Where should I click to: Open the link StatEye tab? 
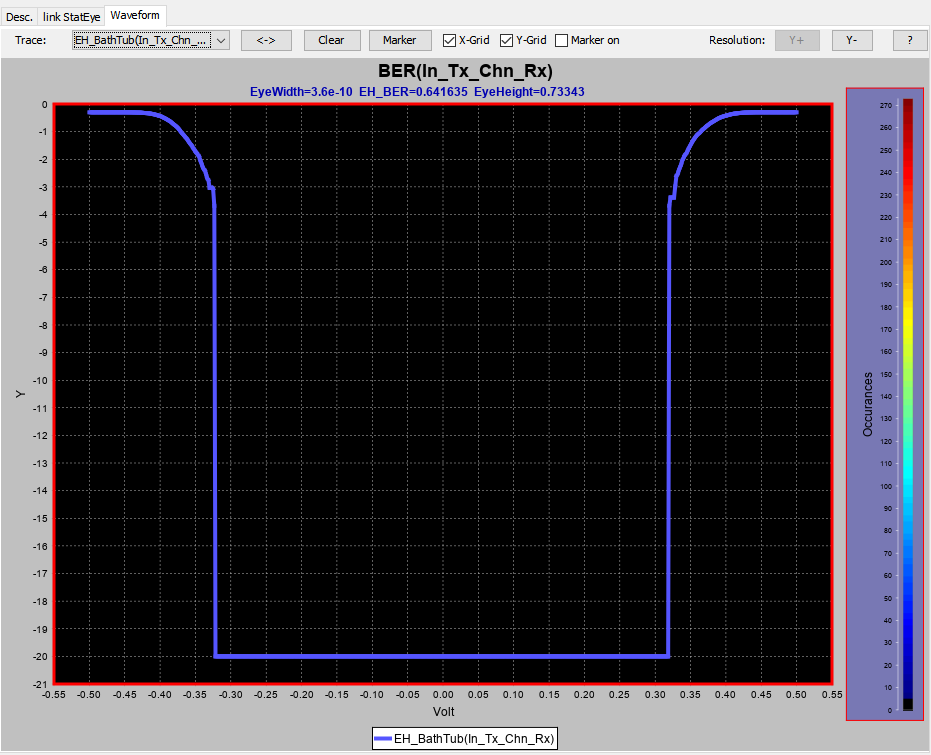tap(71, 16)
